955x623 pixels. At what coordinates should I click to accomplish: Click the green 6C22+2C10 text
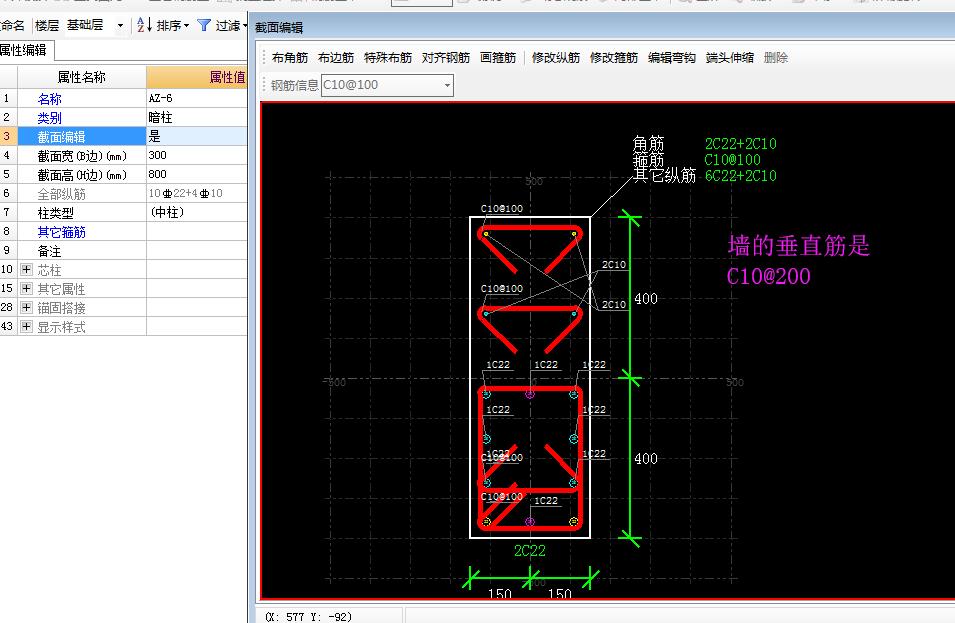(x=741, y=176)
